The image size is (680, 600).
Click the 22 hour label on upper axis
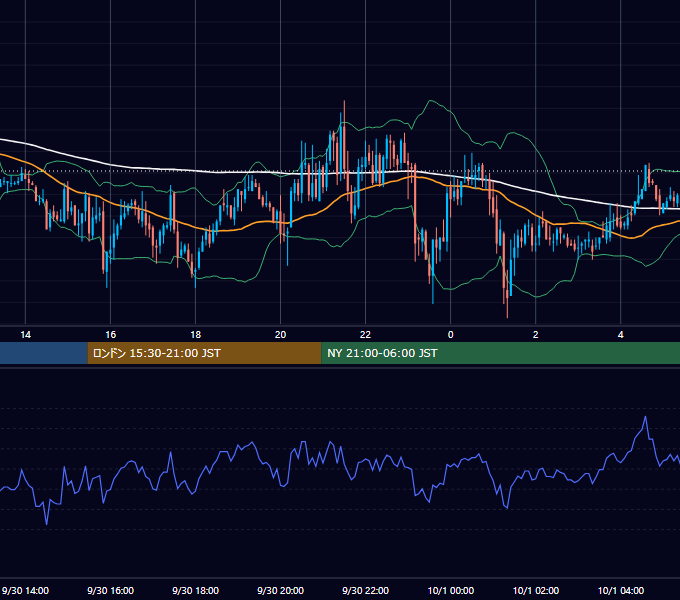(366, 335)
